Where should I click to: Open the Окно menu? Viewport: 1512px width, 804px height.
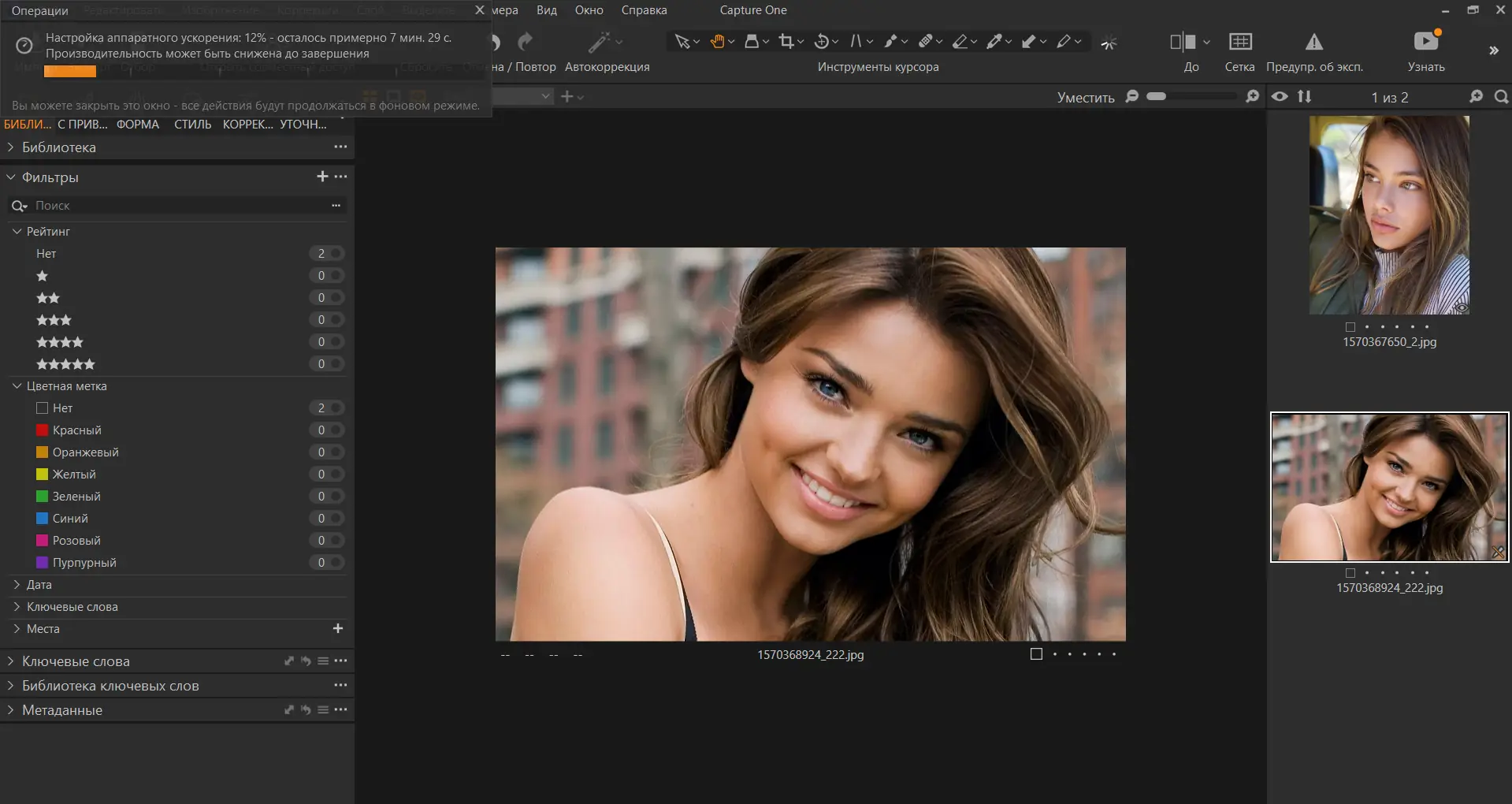[589, 10]
